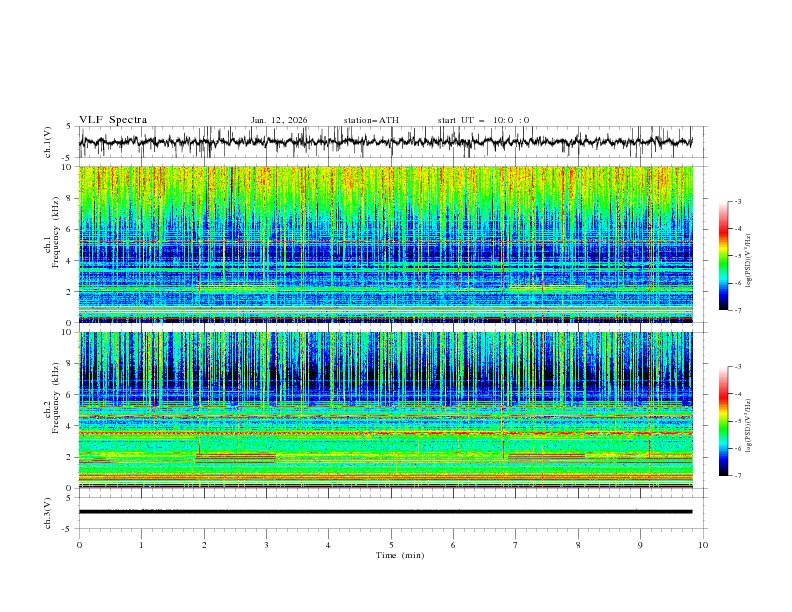Select the 10-minute tick on time axis
Image resolution: width=792 pixels, height=612 pixels.
[703, 545]
